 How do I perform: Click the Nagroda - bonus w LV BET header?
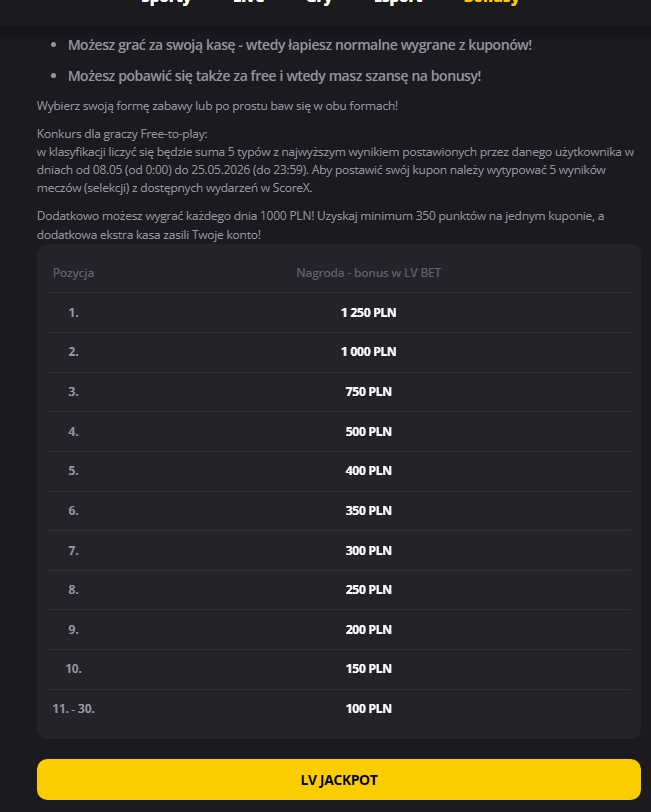[368, 273]
